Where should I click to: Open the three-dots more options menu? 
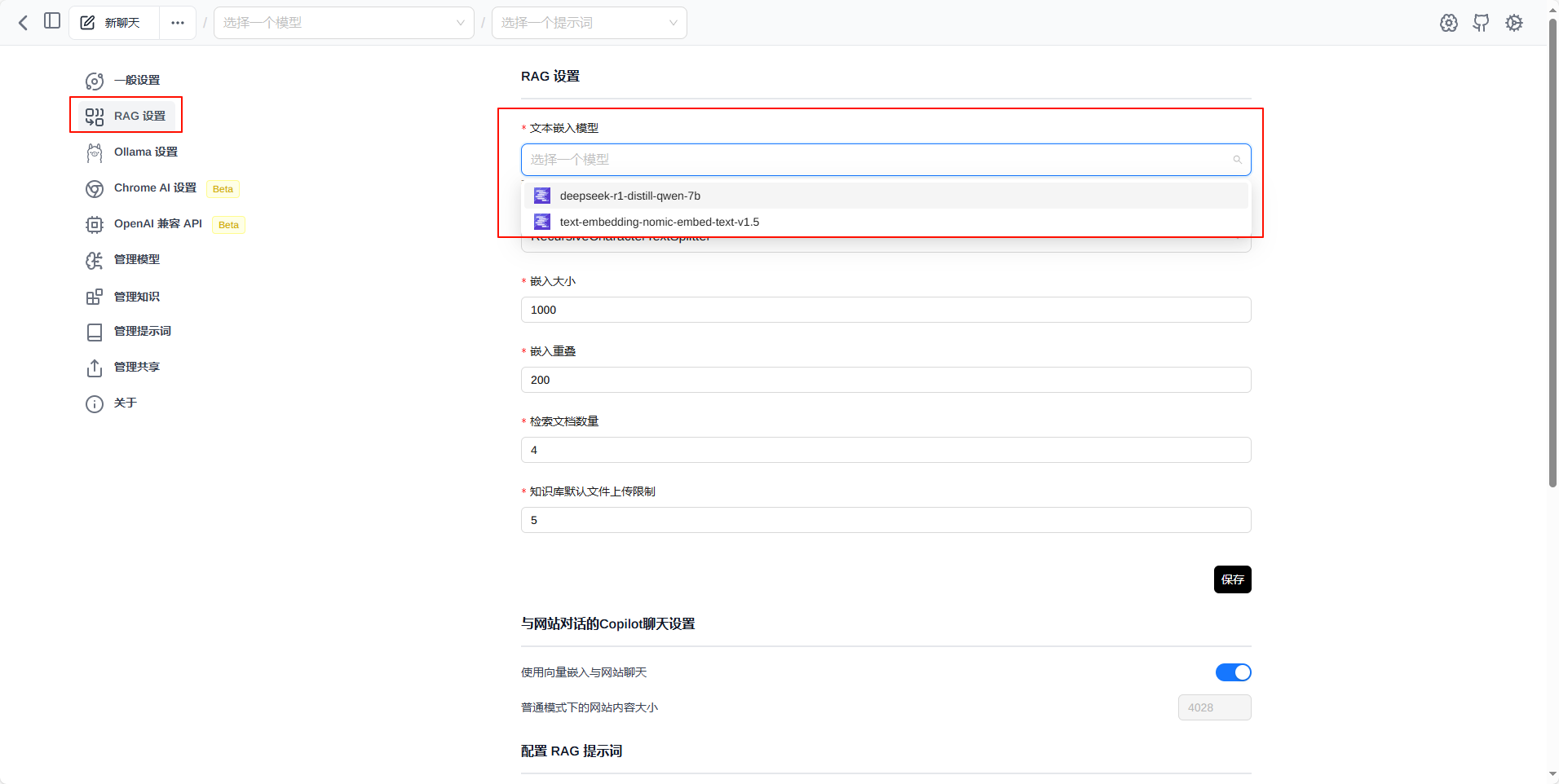pyautogui.click(x=178, y=23)
